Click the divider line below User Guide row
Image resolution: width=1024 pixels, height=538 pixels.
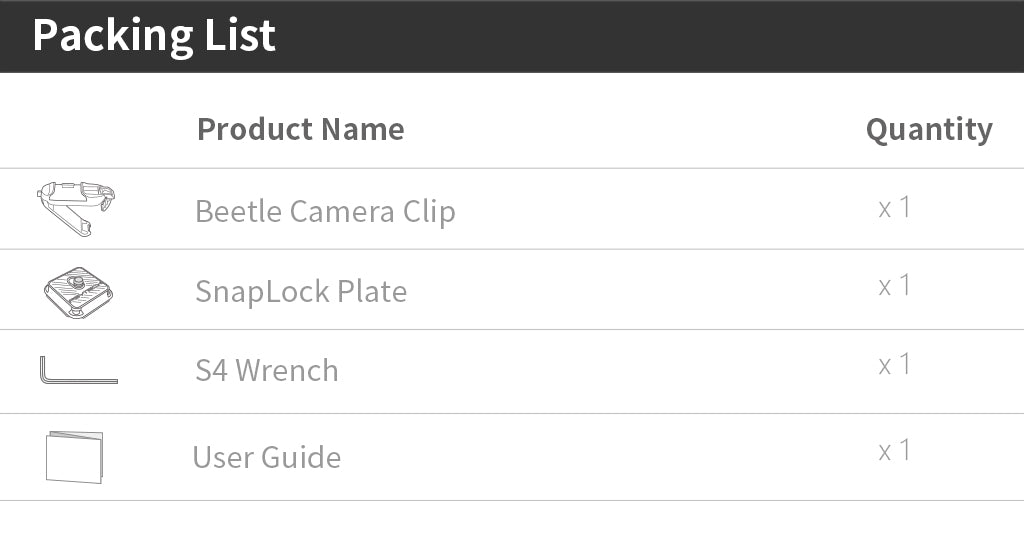click(512, 500)
